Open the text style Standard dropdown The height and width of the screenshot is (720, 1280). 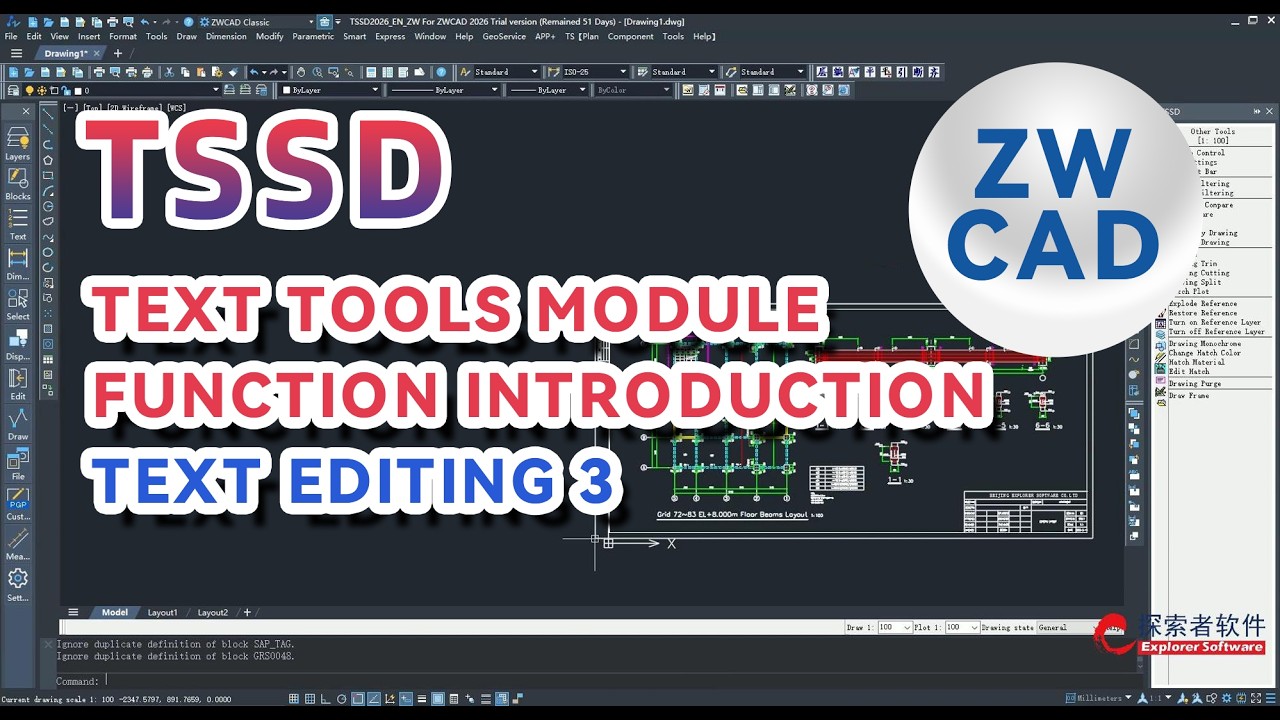tap(507, 72)
